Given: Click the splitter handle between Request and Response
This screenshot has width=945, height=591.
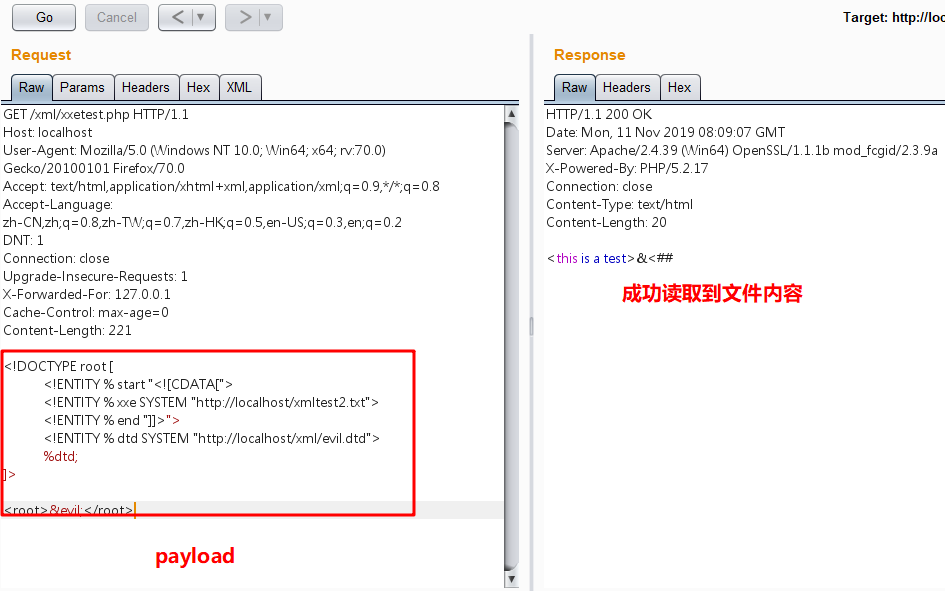Looking at the screenshot, I should [x=531, y=326].
